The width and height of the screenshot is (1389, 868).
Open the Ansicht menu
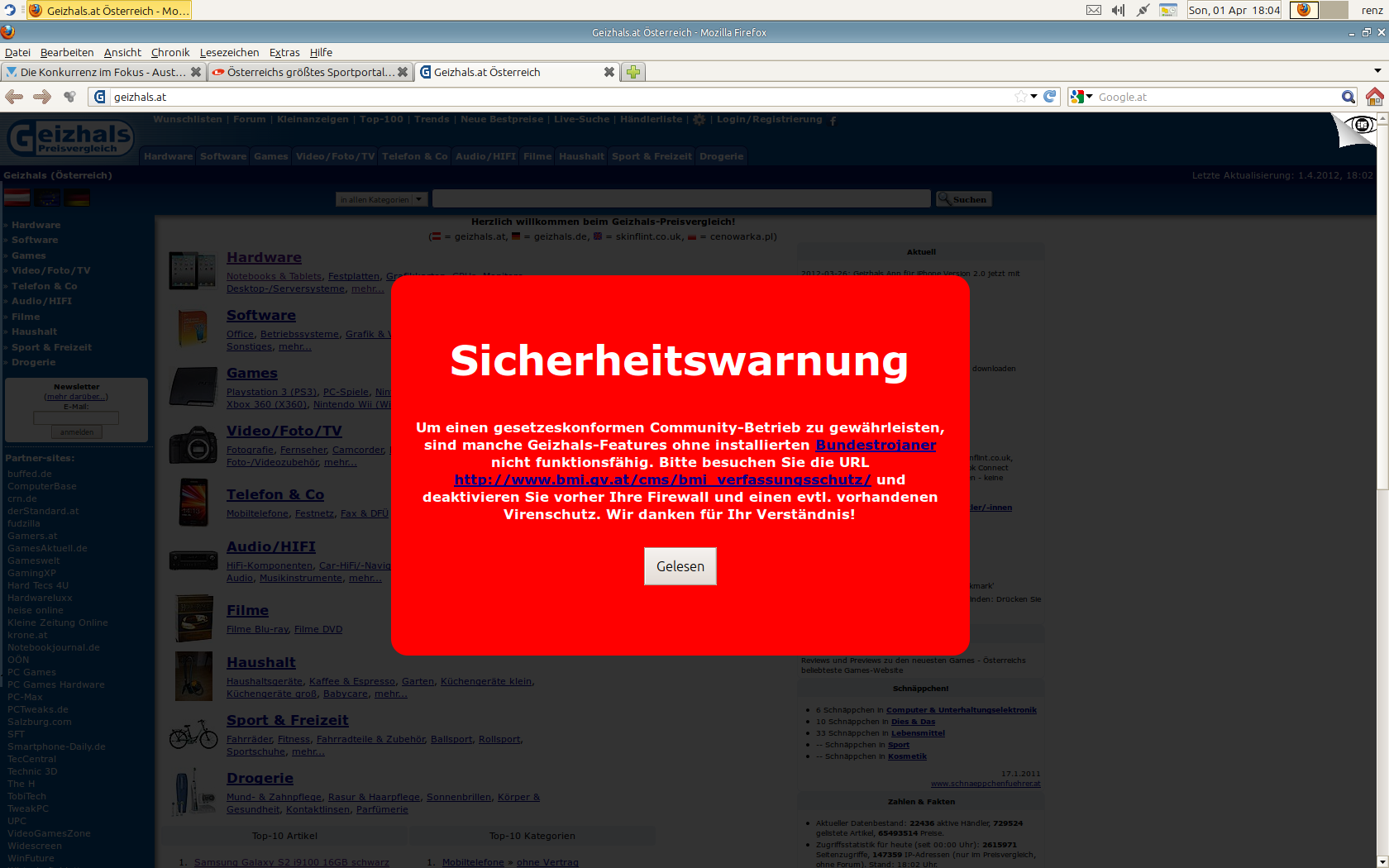coord(122,52)
